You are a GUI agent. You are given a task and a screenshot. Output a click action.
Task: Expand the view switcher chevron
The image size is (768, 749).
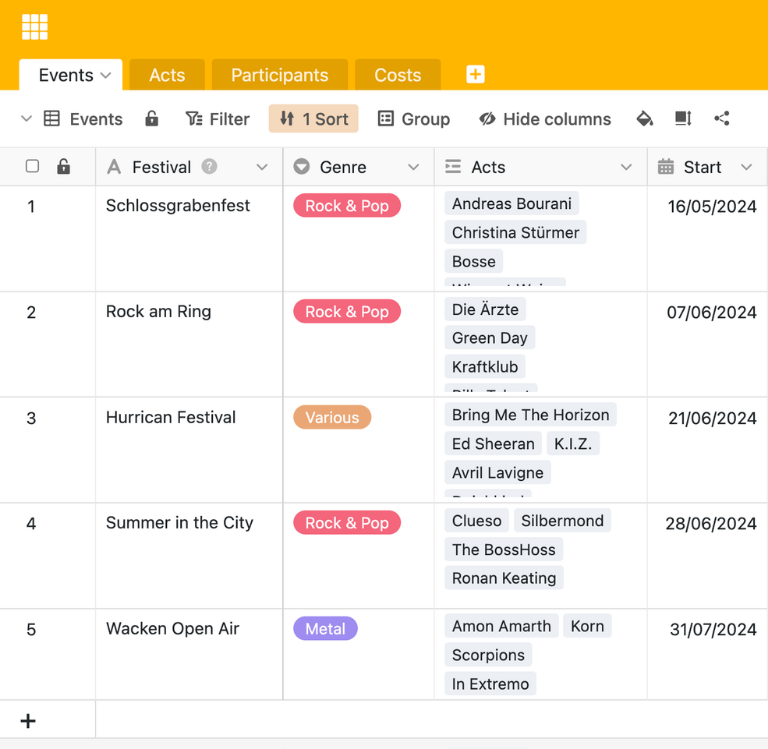tap(26, 119)
